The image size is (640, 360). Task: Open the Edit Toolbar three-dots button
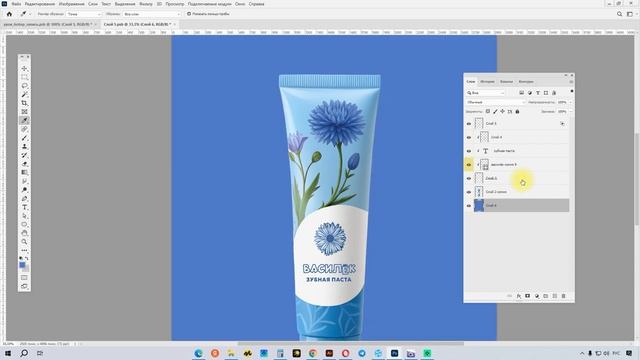coord(24,250)
